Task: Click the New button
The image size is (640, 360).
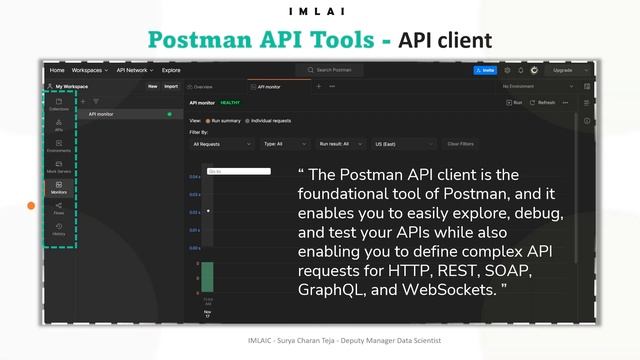Action: 153,86
